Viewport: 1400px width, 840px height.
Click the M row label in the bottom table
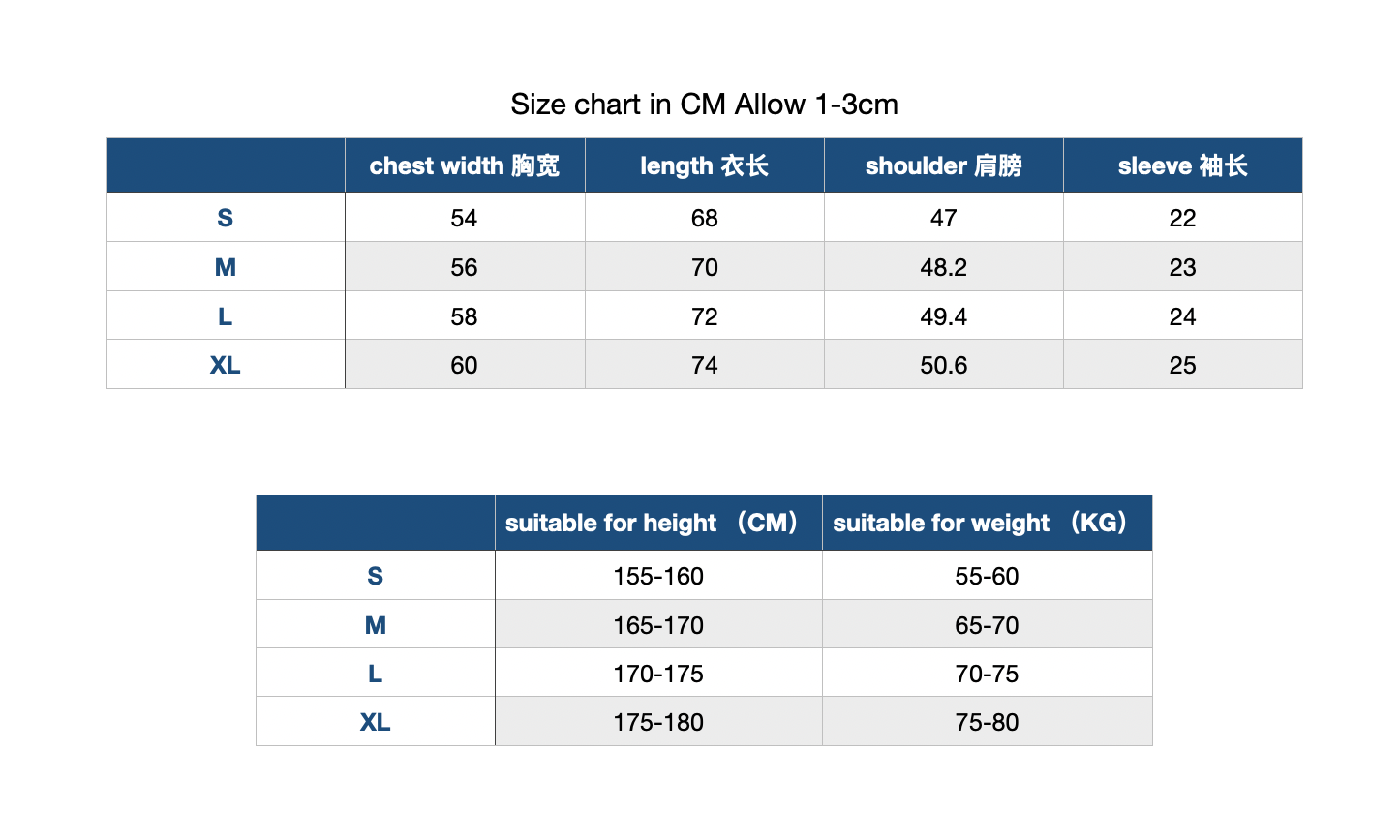pyautogui.click(x=376, y=625)
